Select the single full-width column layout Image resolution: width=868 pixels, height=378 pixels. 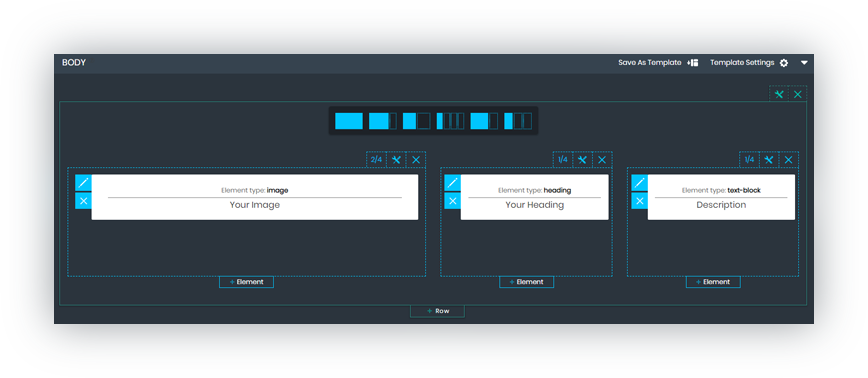[x=349, y=121]
